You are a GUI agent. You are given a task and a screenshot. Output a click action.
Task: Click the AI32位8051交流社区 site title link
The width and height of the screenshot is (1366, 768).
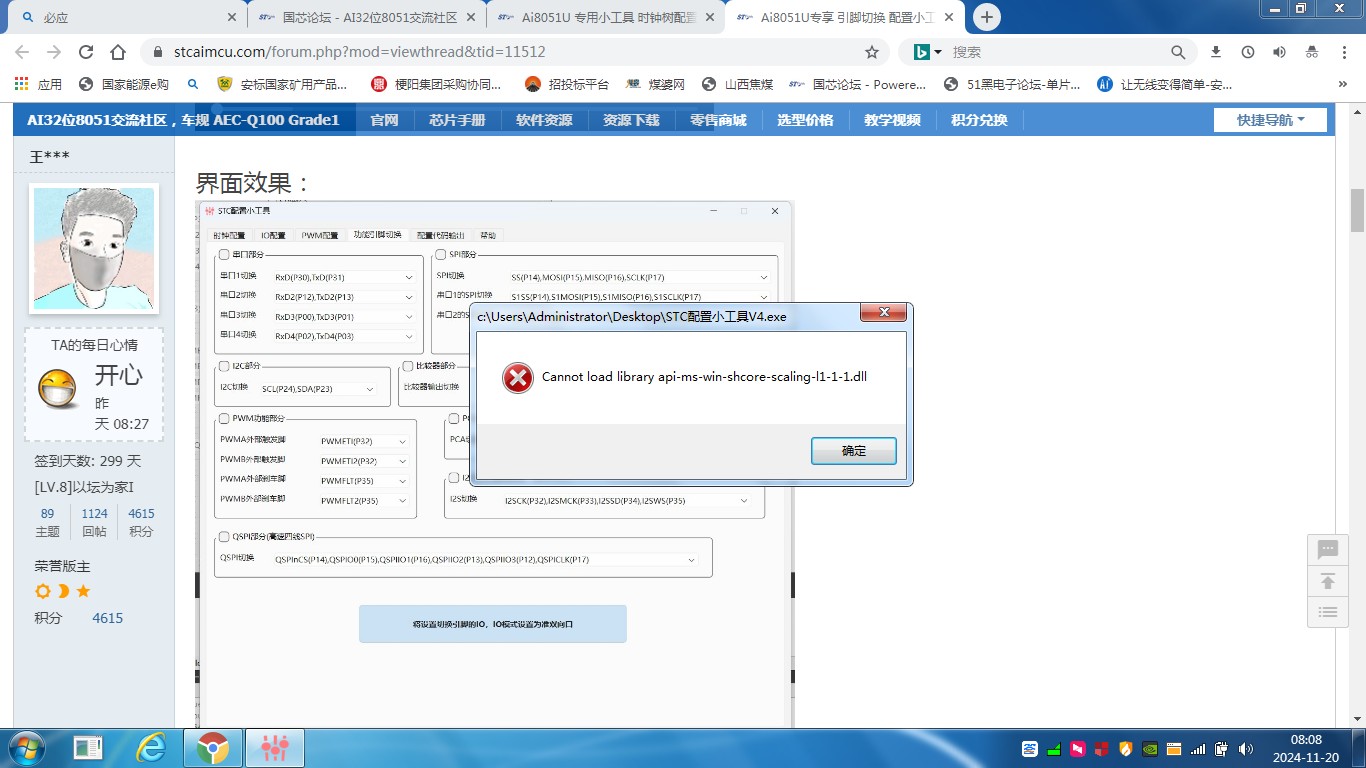click(x=183, y=120)
